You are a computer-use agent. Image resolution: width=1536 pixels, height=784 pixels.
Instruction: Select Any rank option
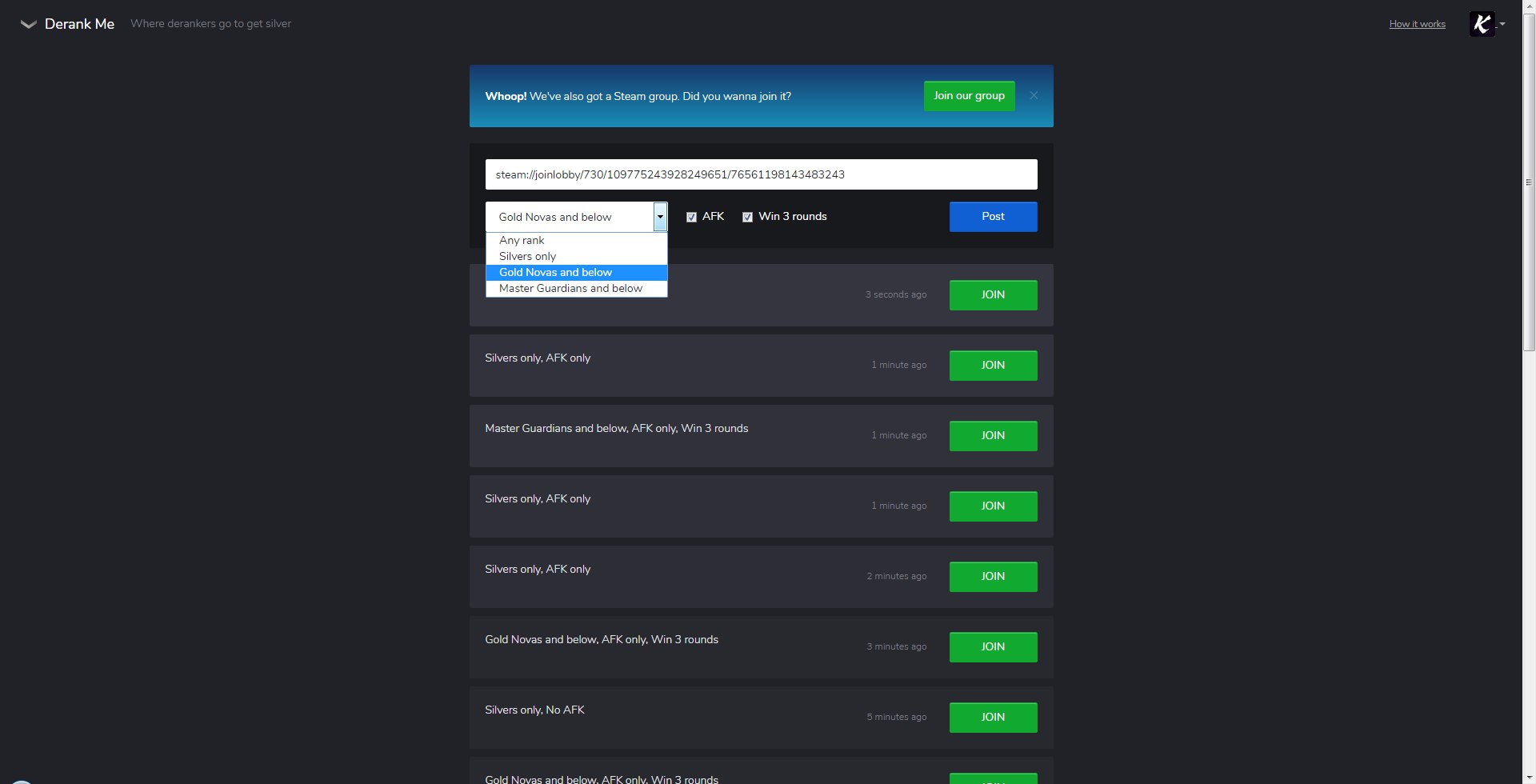[576, 240]
